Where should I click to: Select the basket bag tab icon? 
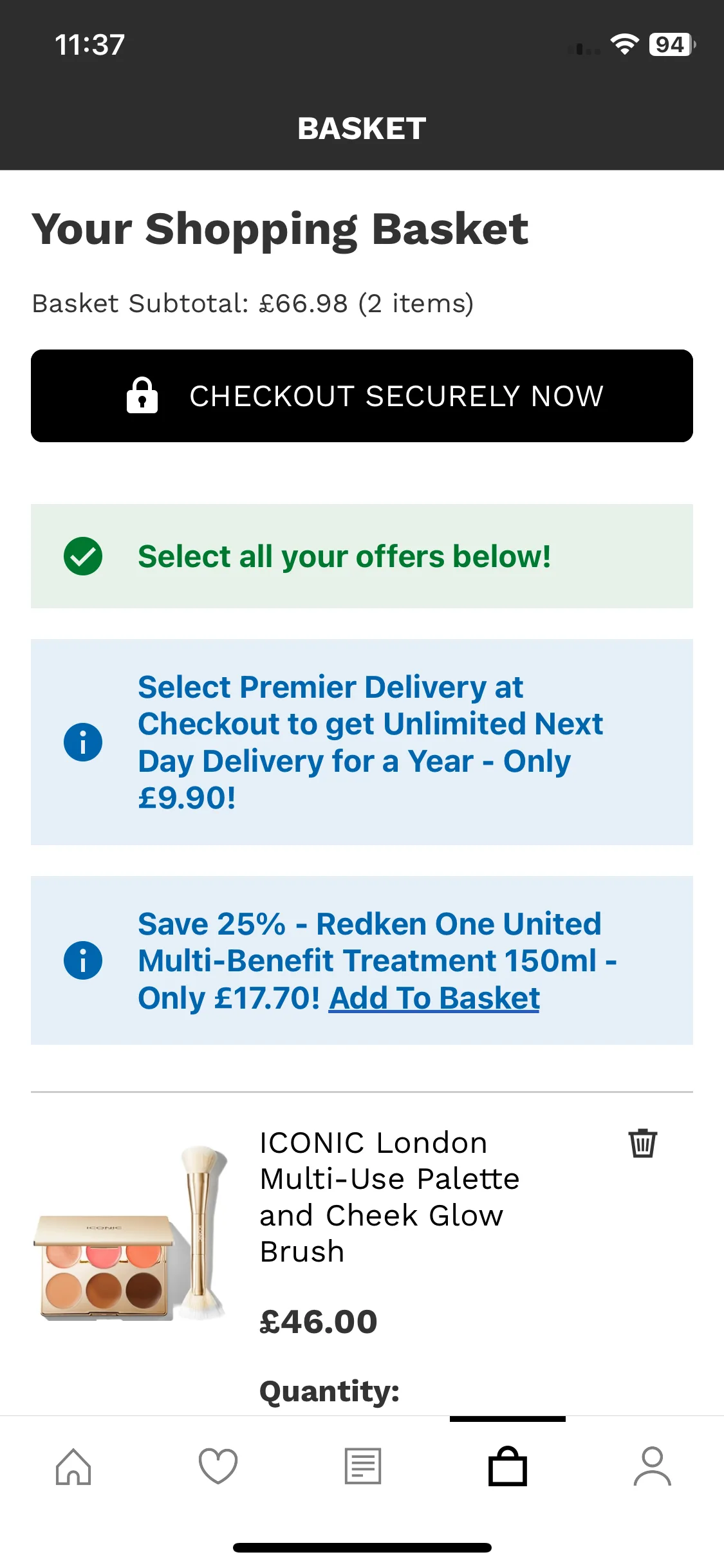coord(508,1467)
